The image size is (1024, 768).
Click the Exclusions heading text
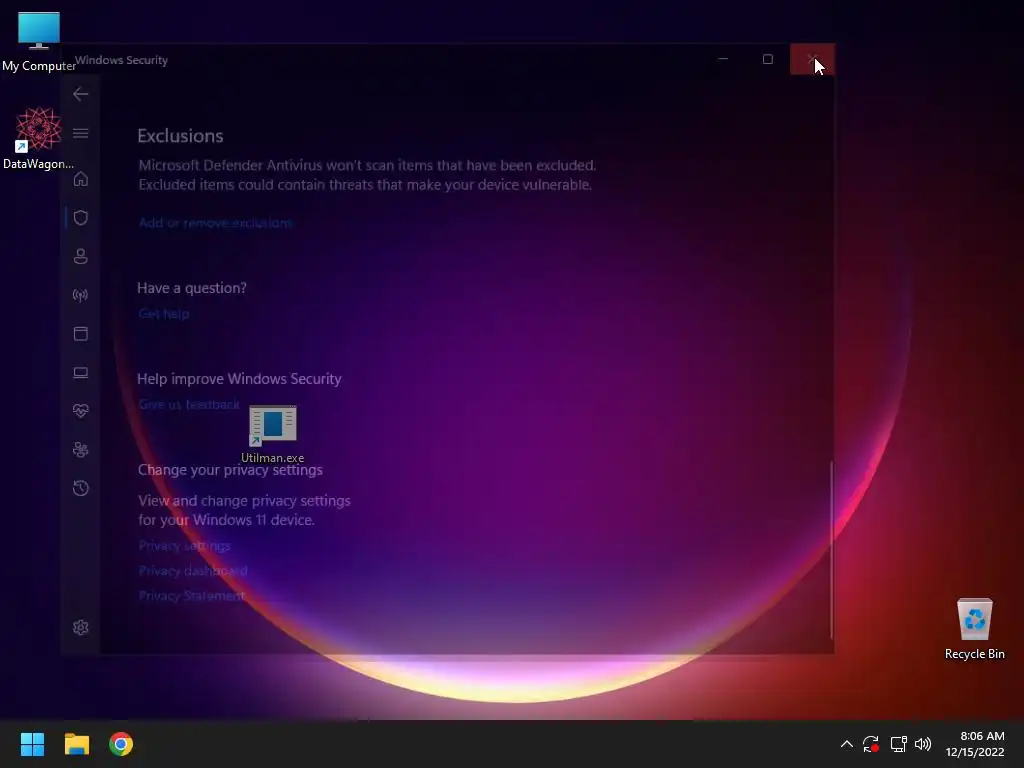[x=180, y=136]
